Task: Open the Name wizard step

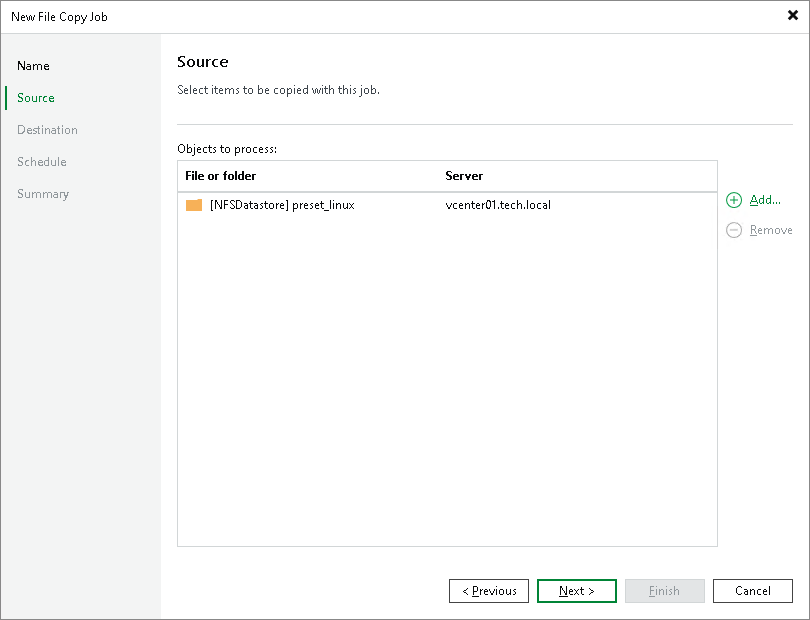Action: 33,66
